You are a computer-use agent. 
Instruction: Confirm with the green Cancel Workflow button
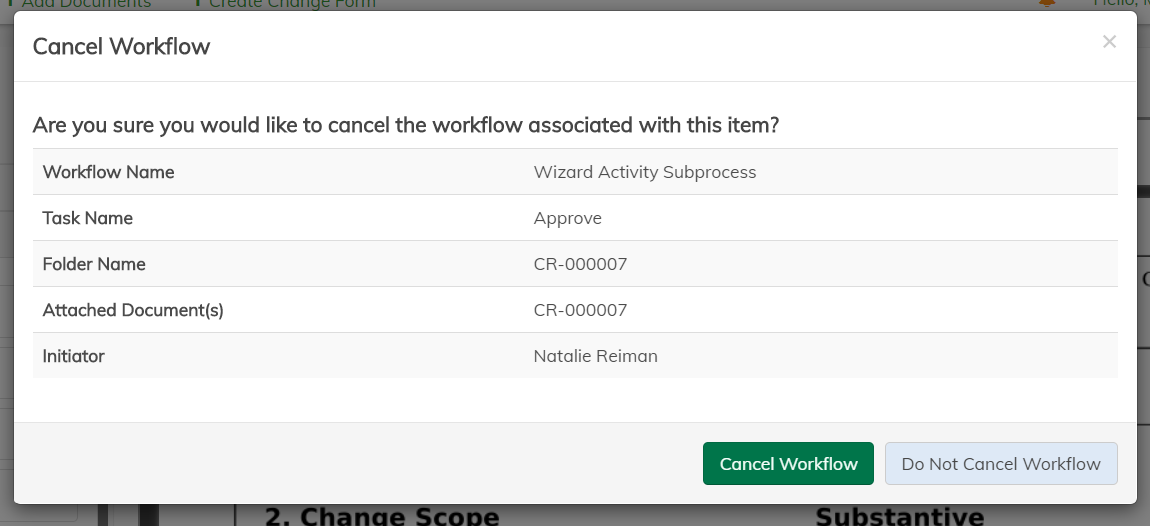pyautogui.click(x=788, y=464)
